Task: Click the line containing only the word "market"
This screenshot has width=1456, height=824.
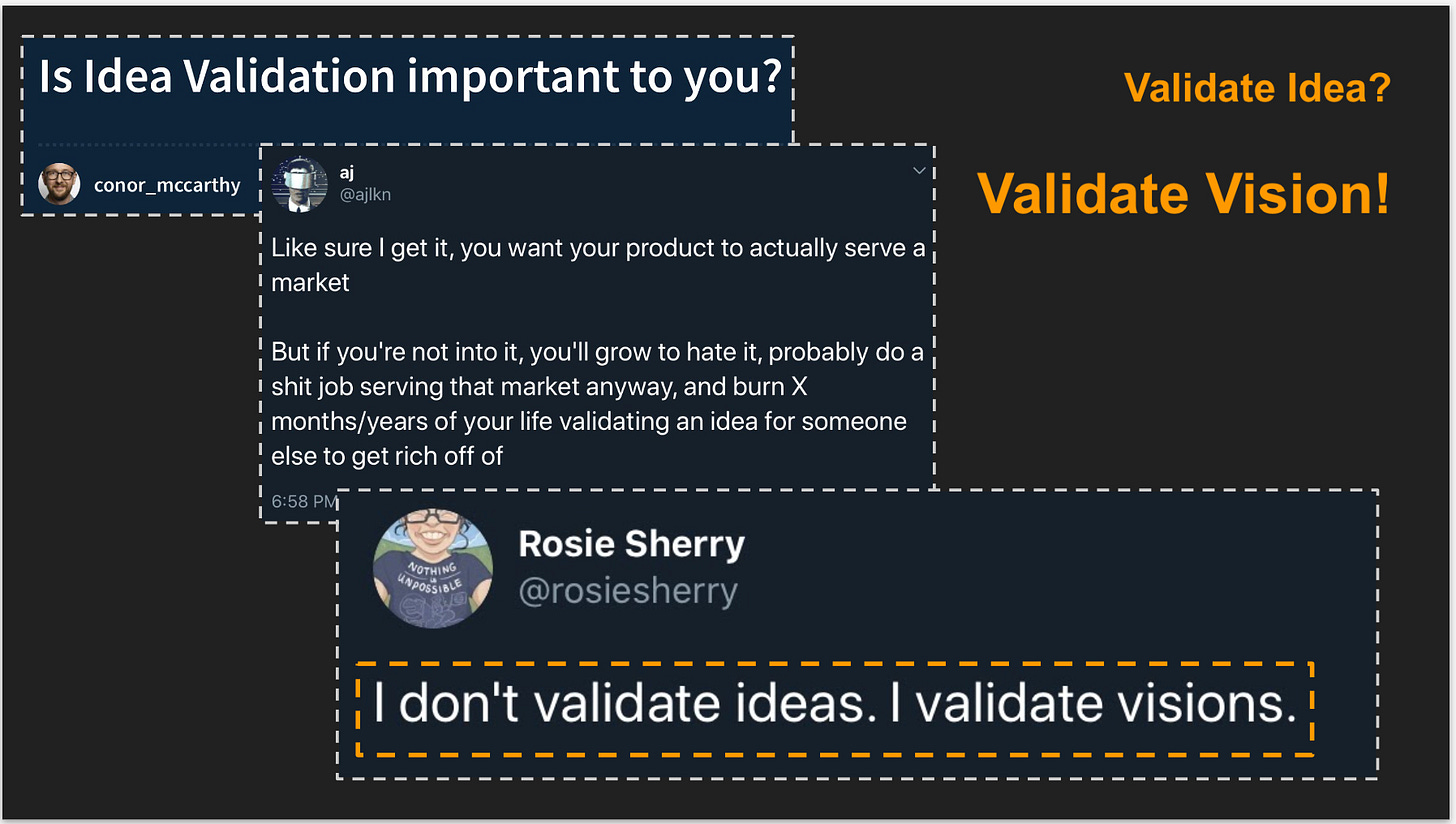Action: 310,283
